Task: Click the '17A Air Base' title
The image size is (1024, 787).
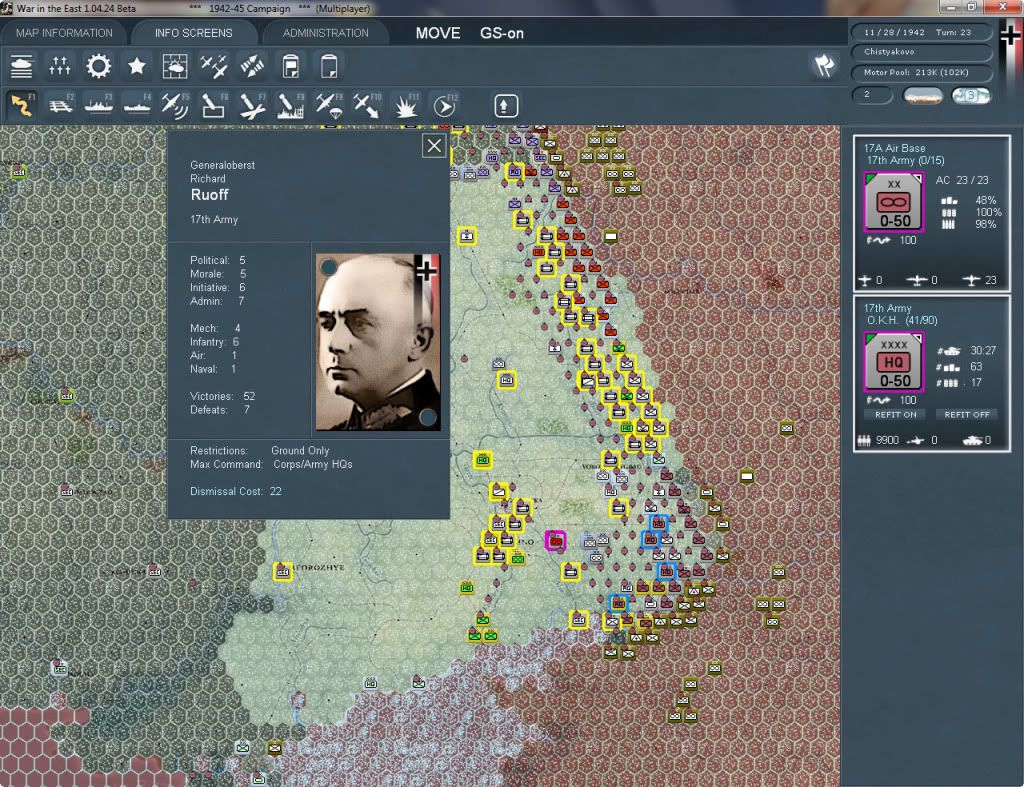Action: pos(894,148)
